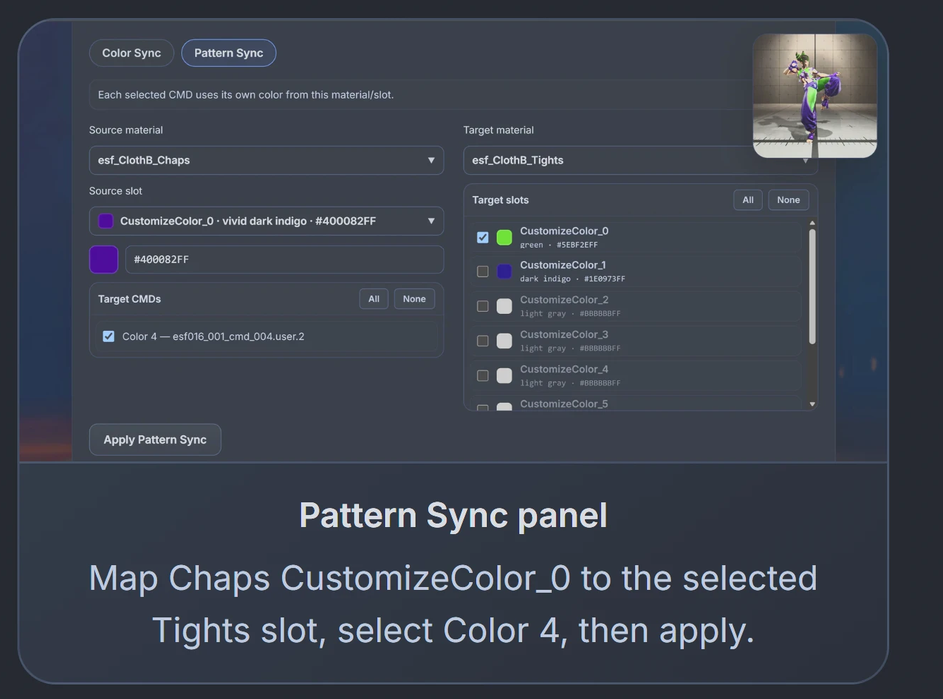The image size is (943, 699).
Task: Check the CustomizeColor_2 target slot checkbox
Action: coord(482,306)
